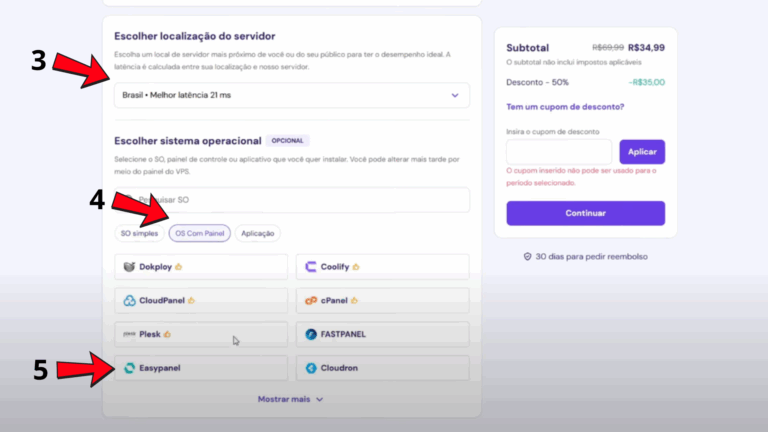Open the Tem um cupom de desconto link
This screenshot has width=768, height=432.
565,107
